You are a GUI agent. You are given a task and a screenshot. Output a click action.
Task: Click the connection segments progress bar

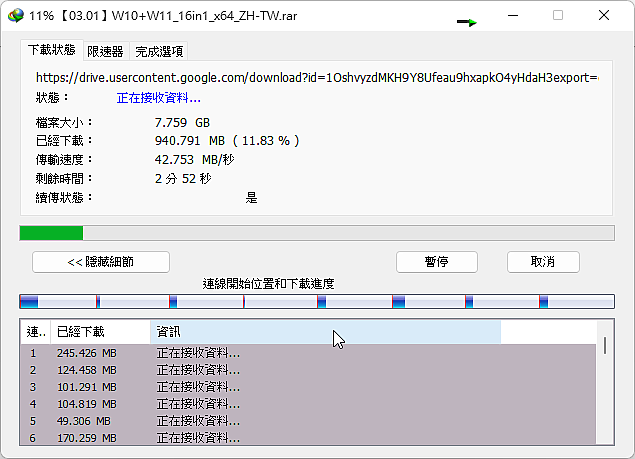(x=317, y=301)
